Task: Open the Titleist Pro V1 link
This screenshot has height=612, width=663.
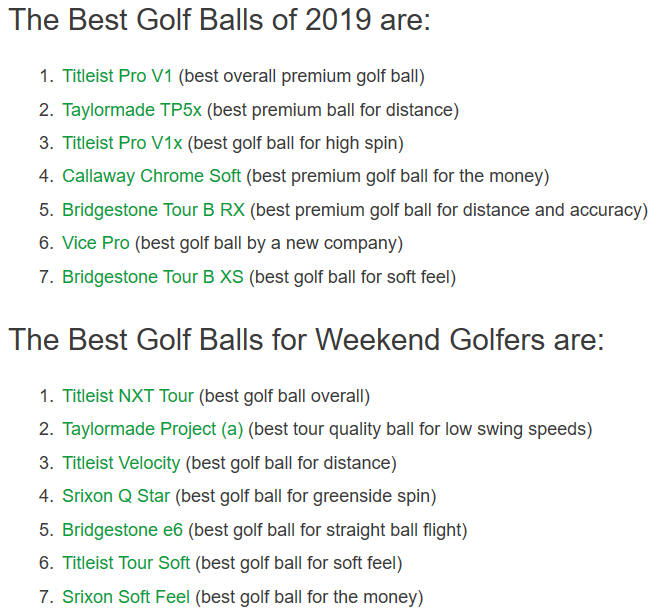Action: [117, 76]
